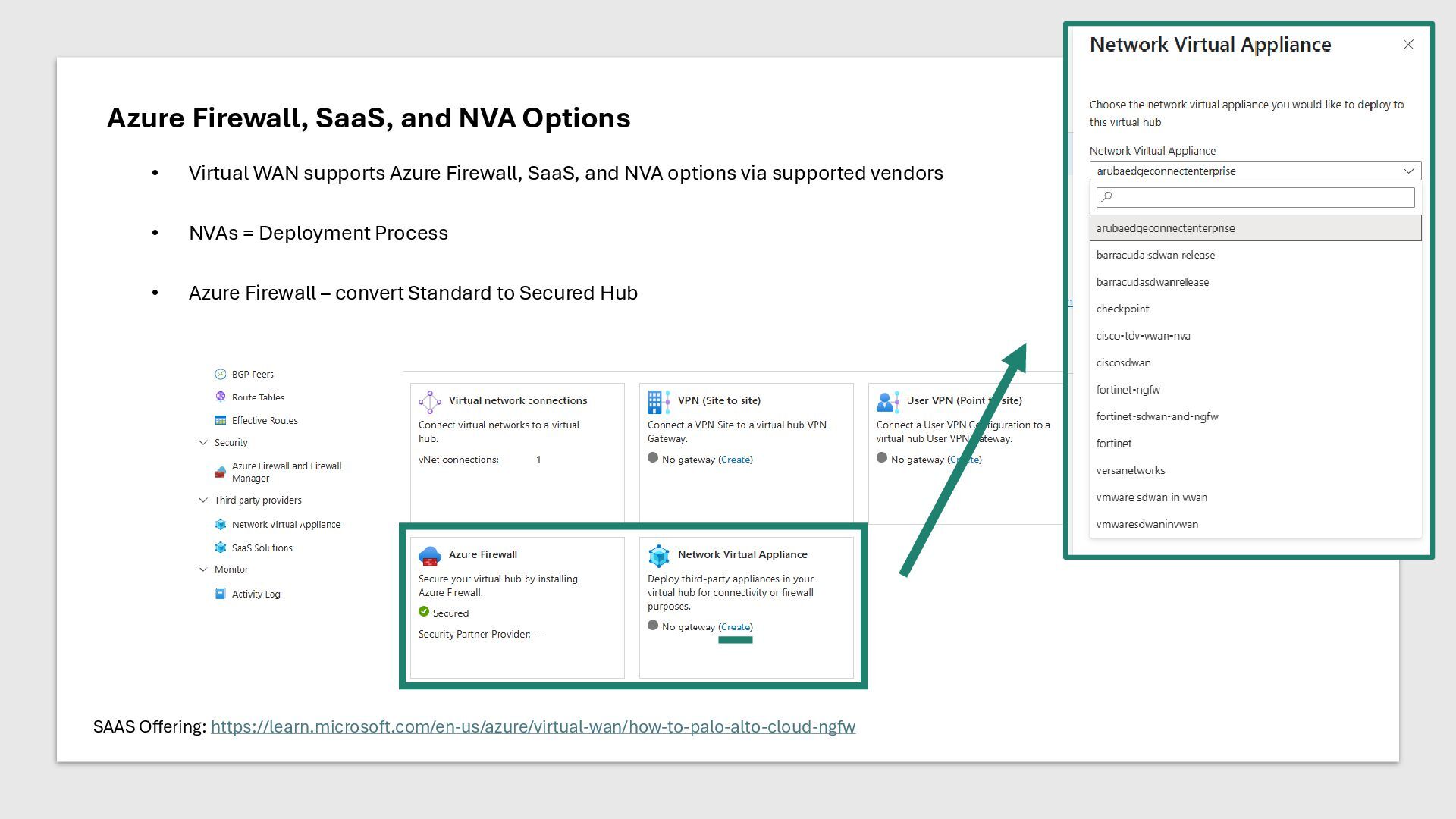This screenshot has width=1456, height=819.
Task: Click the VPN Site to site building icon
Action: point(658,402)
